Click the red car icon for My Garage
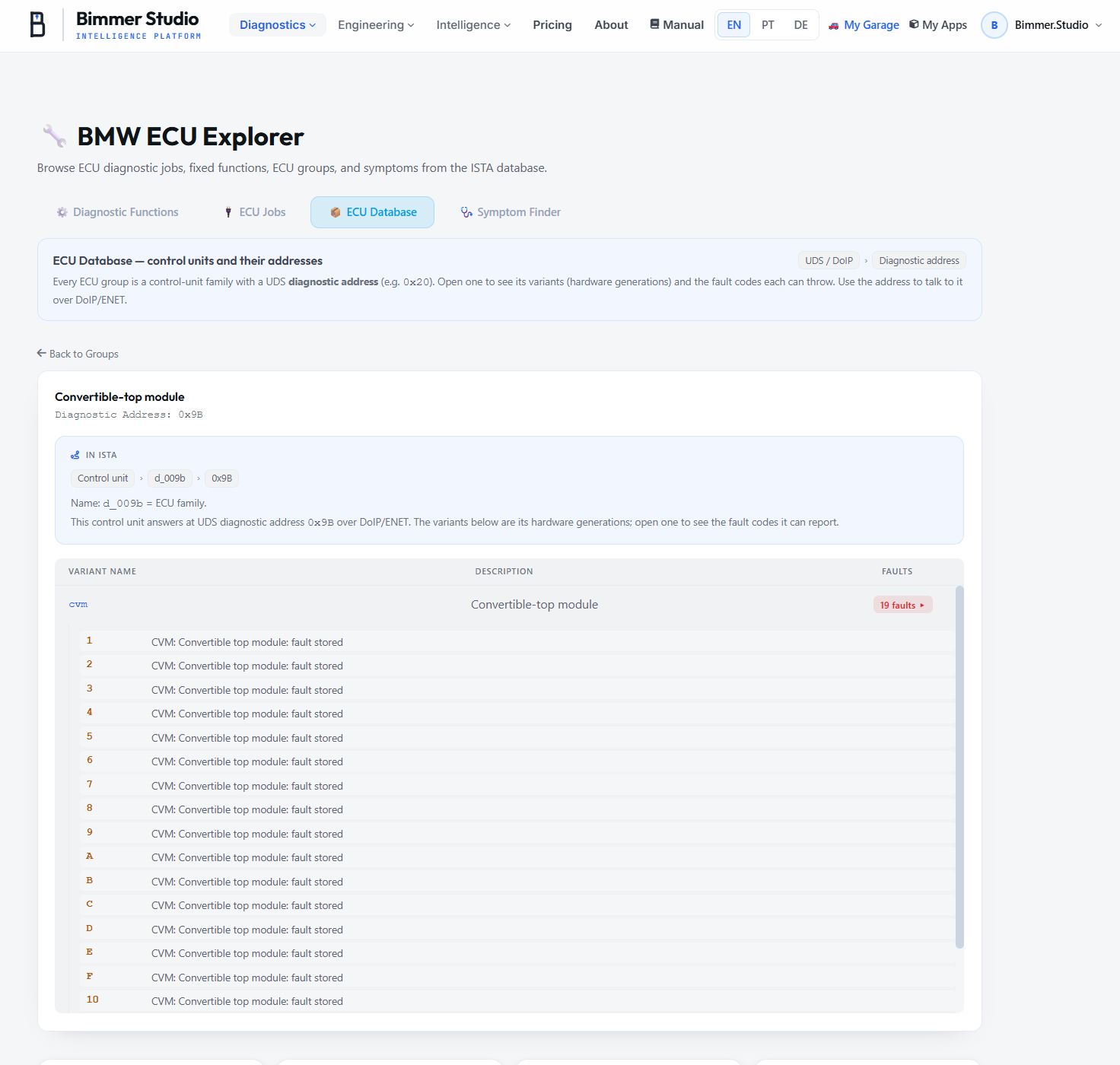The height and width of the screenshot is (1065, 1120). [x=834, y=25]
